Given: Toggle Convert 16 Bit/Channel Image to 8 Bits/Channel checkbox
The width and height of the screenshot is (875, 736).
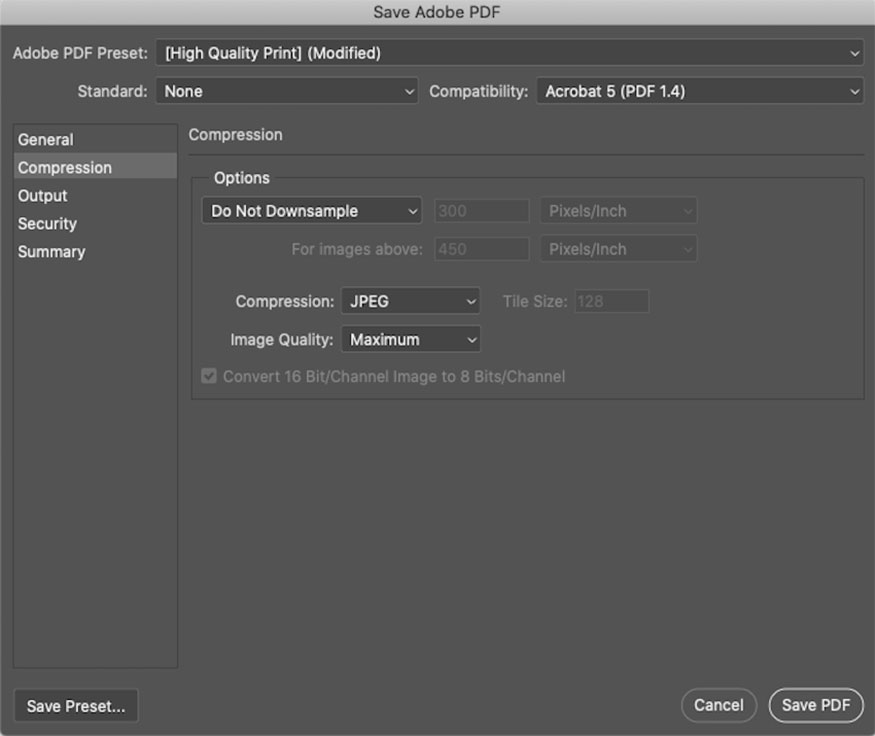Looking at the screenshot, I should pyautogui.click(x=209, y=376).
